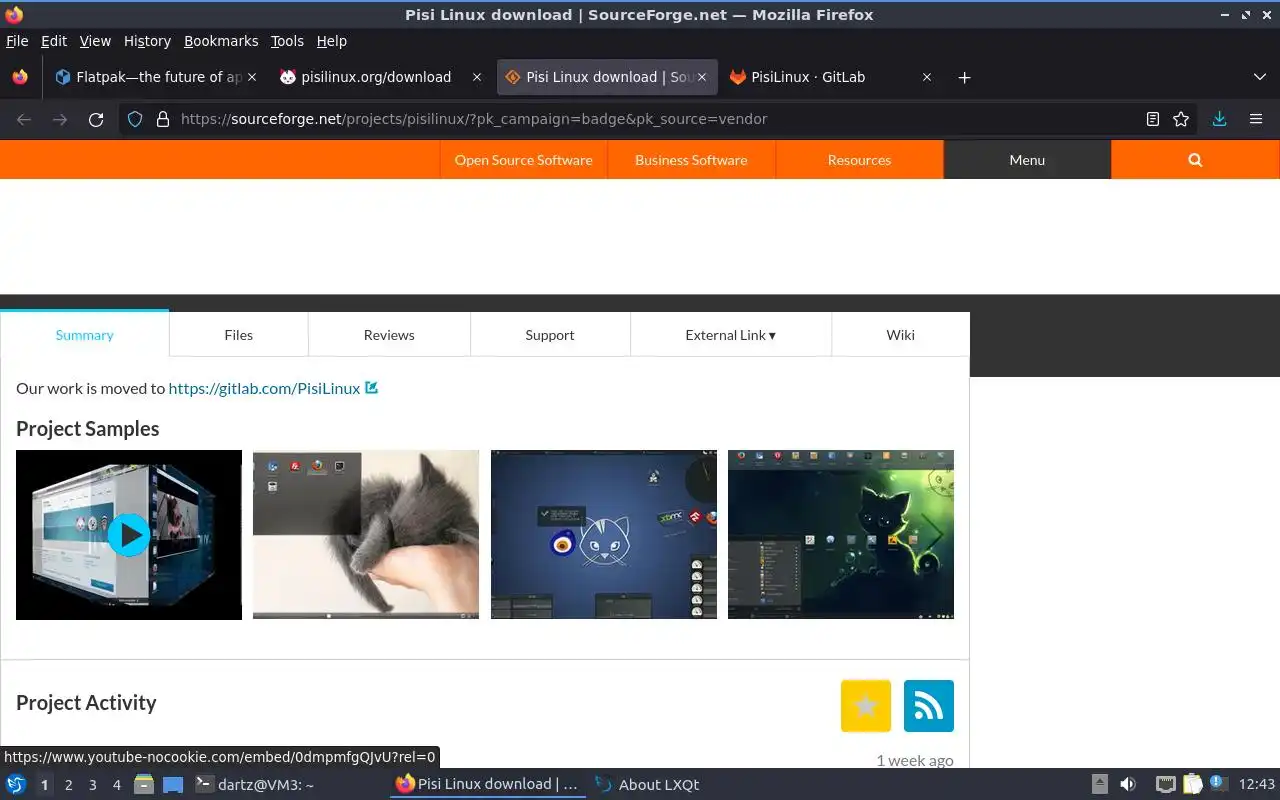Open the Edit menu
This screenshot has height=800, width=1280.
[x=54, y=41]
